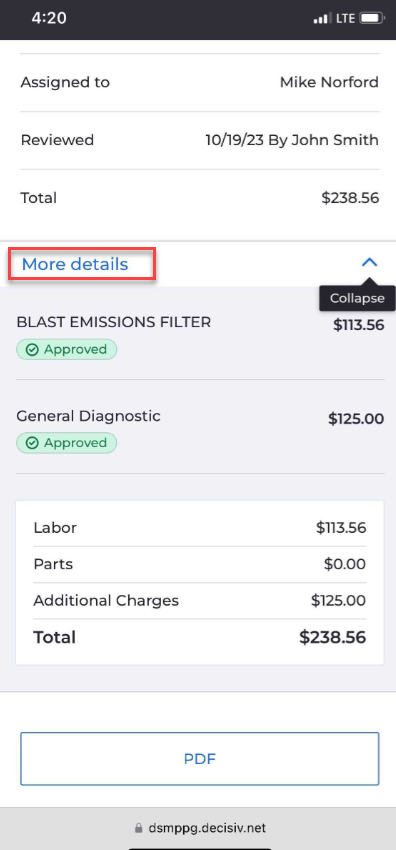The height and width of the screenshot is (850, 396).
Task: Click the Additional Charges row
Action: (x=199, y=601)
